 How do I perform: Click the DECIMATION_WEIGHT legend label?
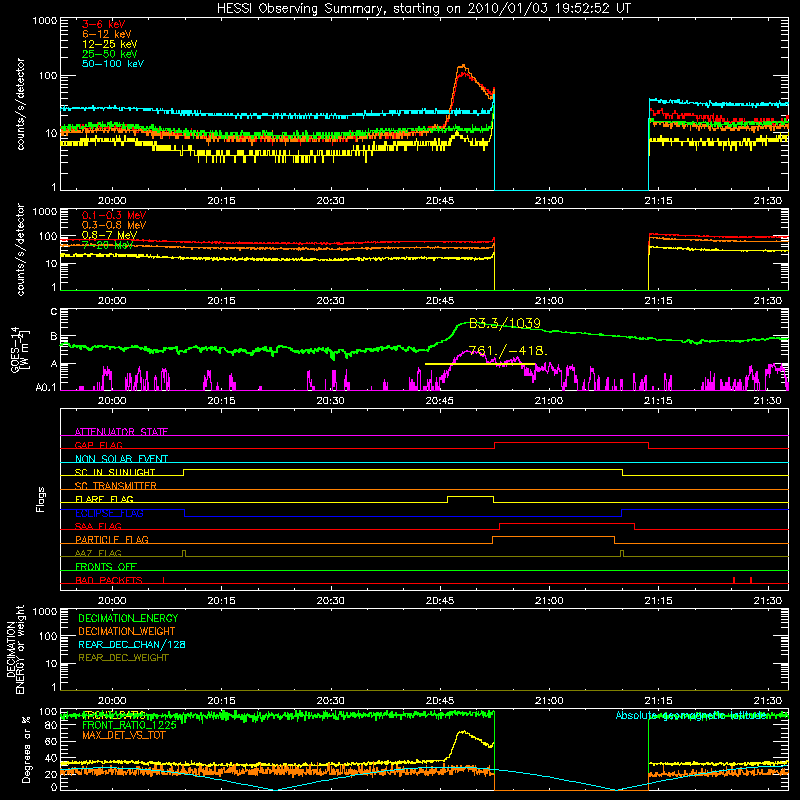pyautogui.click(x=127, y=631)
